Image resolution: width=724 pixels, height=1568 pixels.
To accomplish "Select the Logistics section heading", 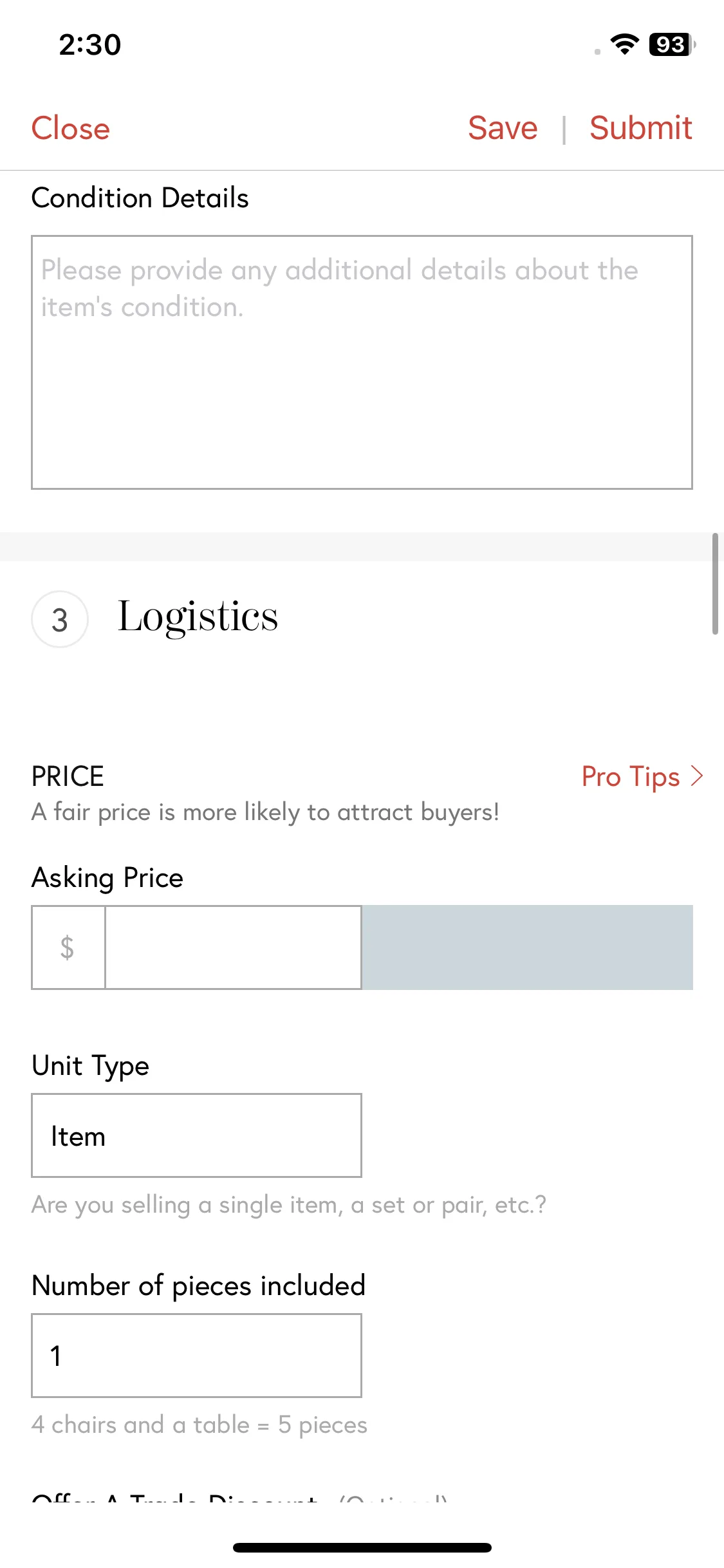I will click(198, 618).
